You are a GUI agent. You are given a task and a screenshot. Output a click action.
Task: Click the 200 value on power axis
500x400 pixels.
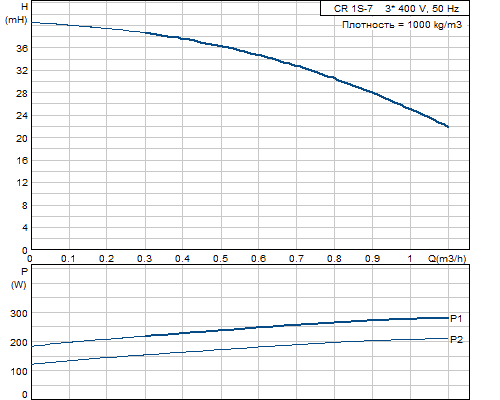(19, 343)
